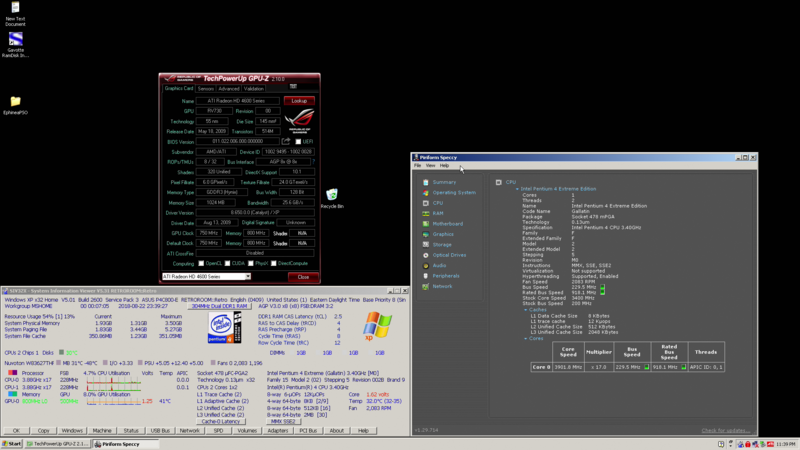Open RAM icon in Speccy sidebar
Viewport: 800px width, 450px height.
pos(426,213)
